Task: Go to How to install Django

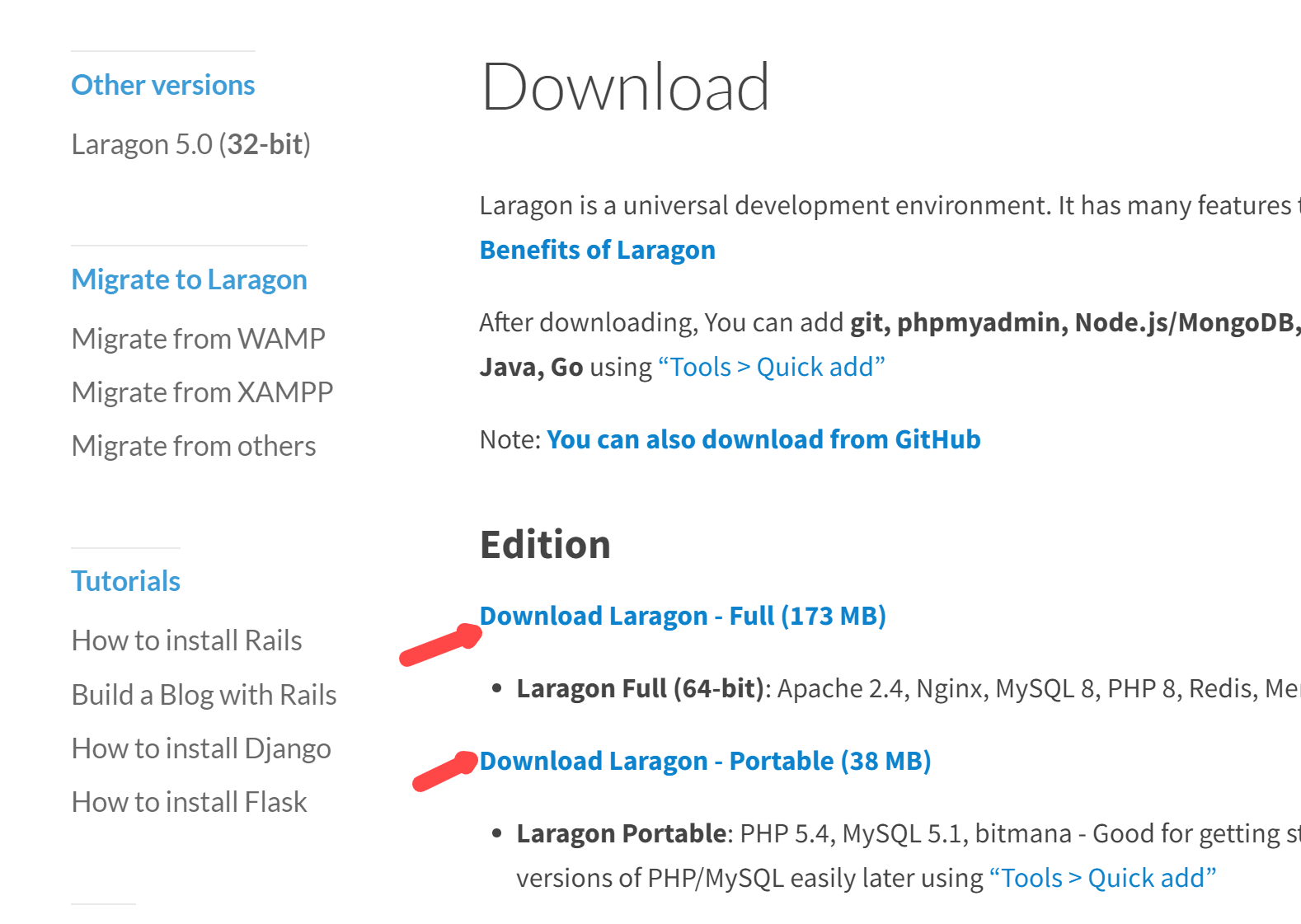Action: click(201, 748)
